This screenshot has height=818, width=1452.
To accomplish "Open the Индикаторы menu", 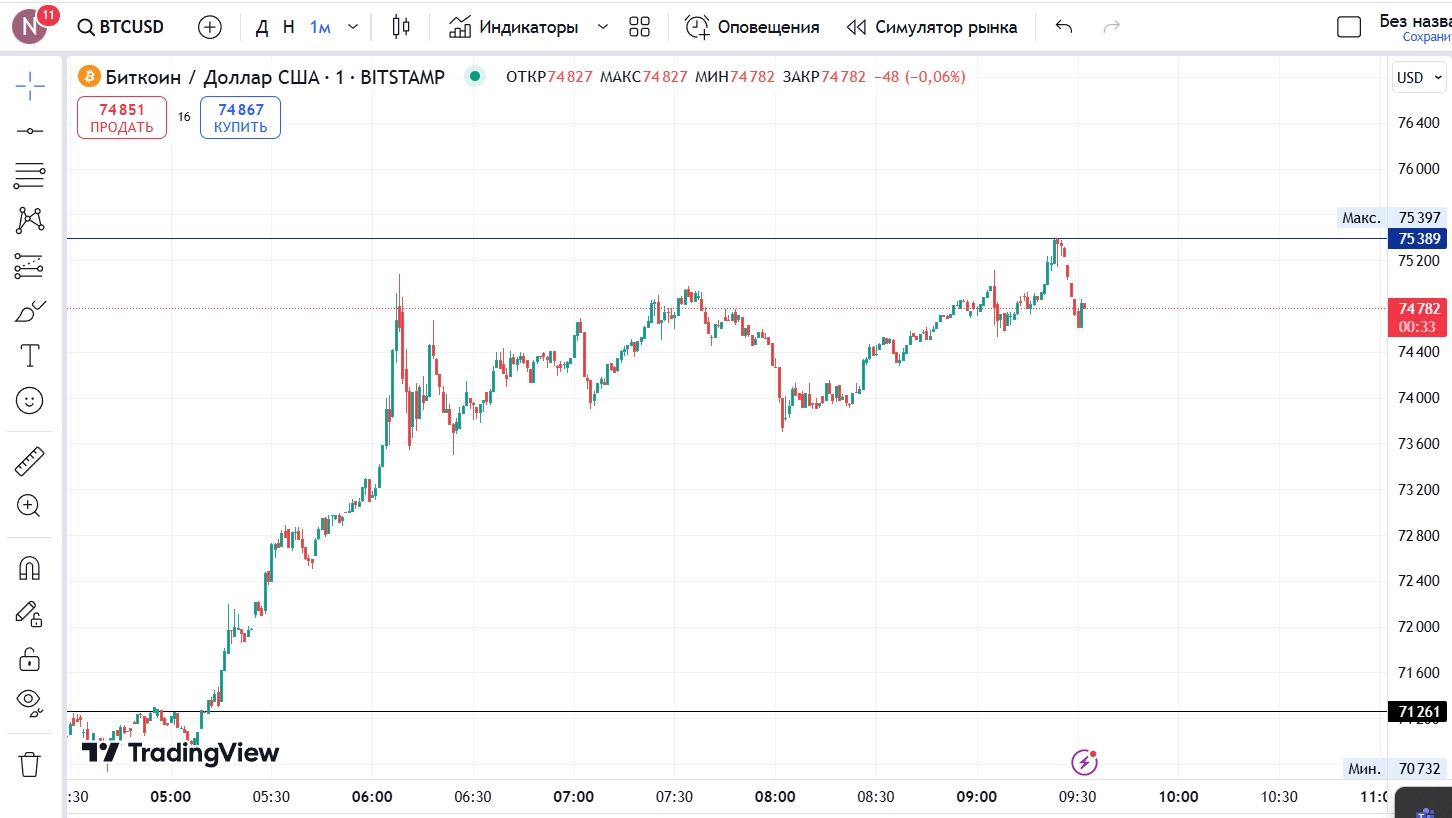I will pos(514,27).
